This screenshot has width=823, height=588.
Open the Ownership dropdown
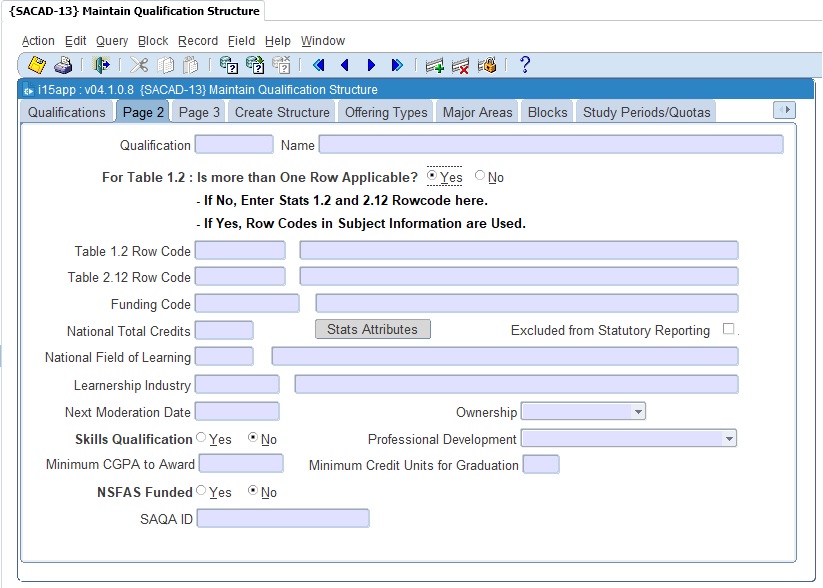pyautogui.click(x=638, y=411)
